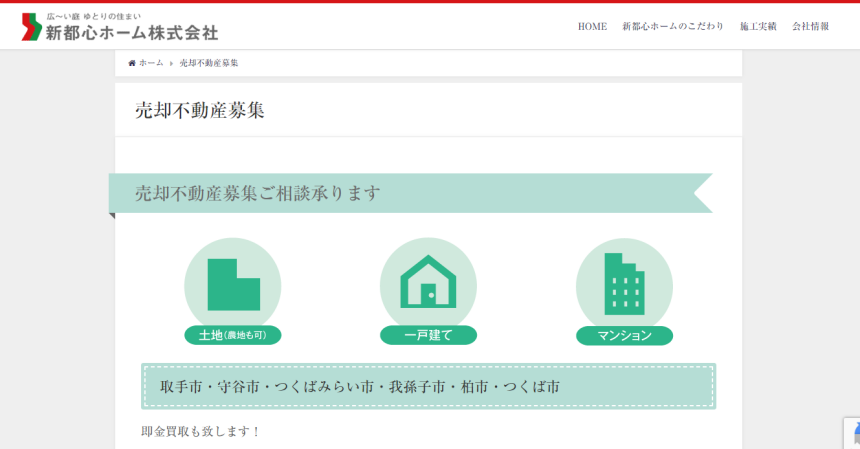Click the city list box starting with 取手市
This screenshot has height=449, width=860.
[428, 386]
